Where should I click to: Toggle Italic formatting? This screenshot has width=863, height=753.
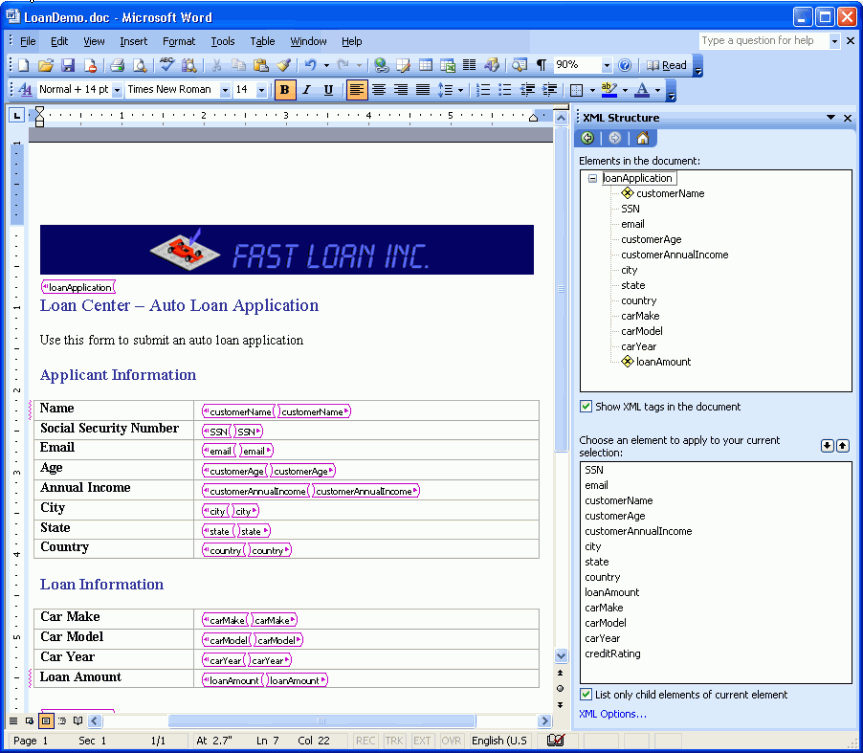(x=307, y=90)
